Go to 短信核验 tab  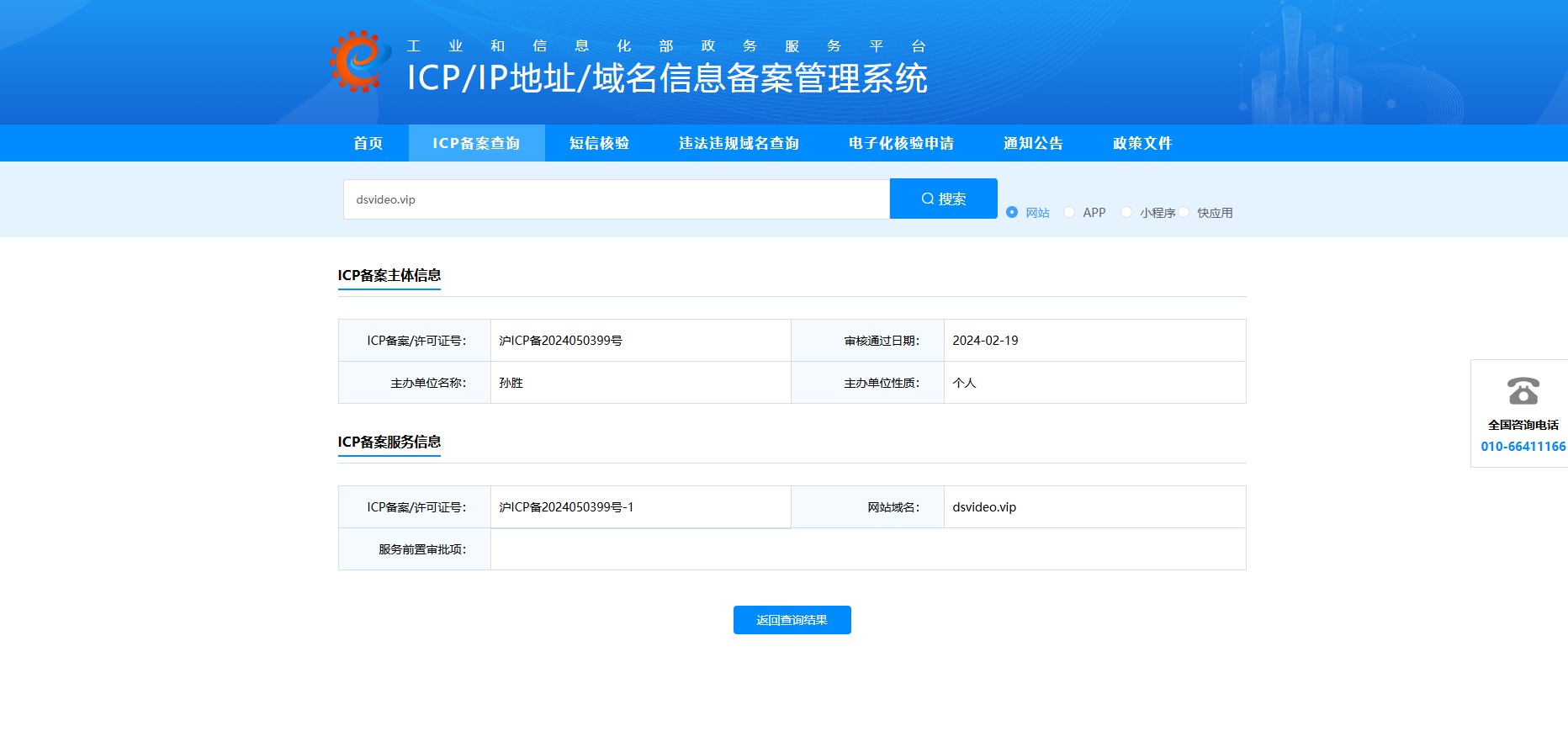(600, 143)
